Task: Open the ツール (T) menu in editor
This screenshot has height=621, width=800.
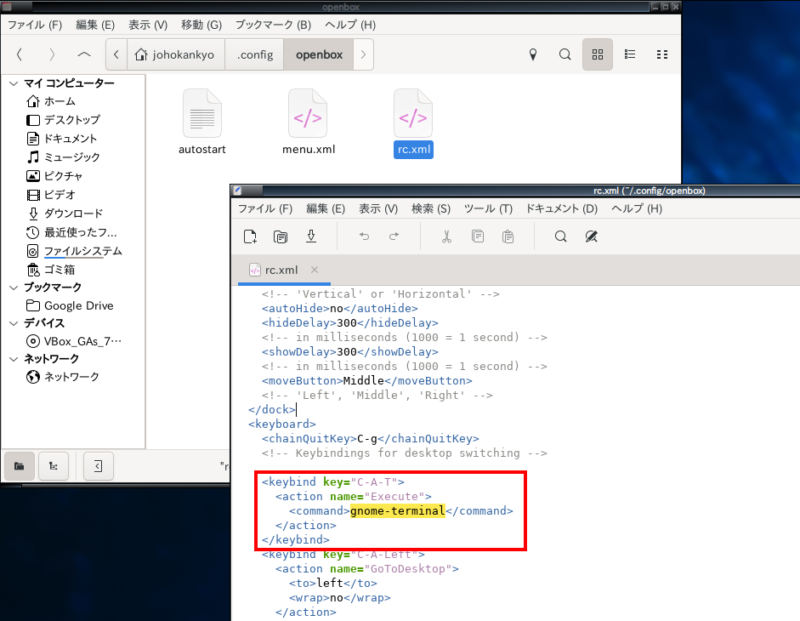Action: click(x=488, y=209)
